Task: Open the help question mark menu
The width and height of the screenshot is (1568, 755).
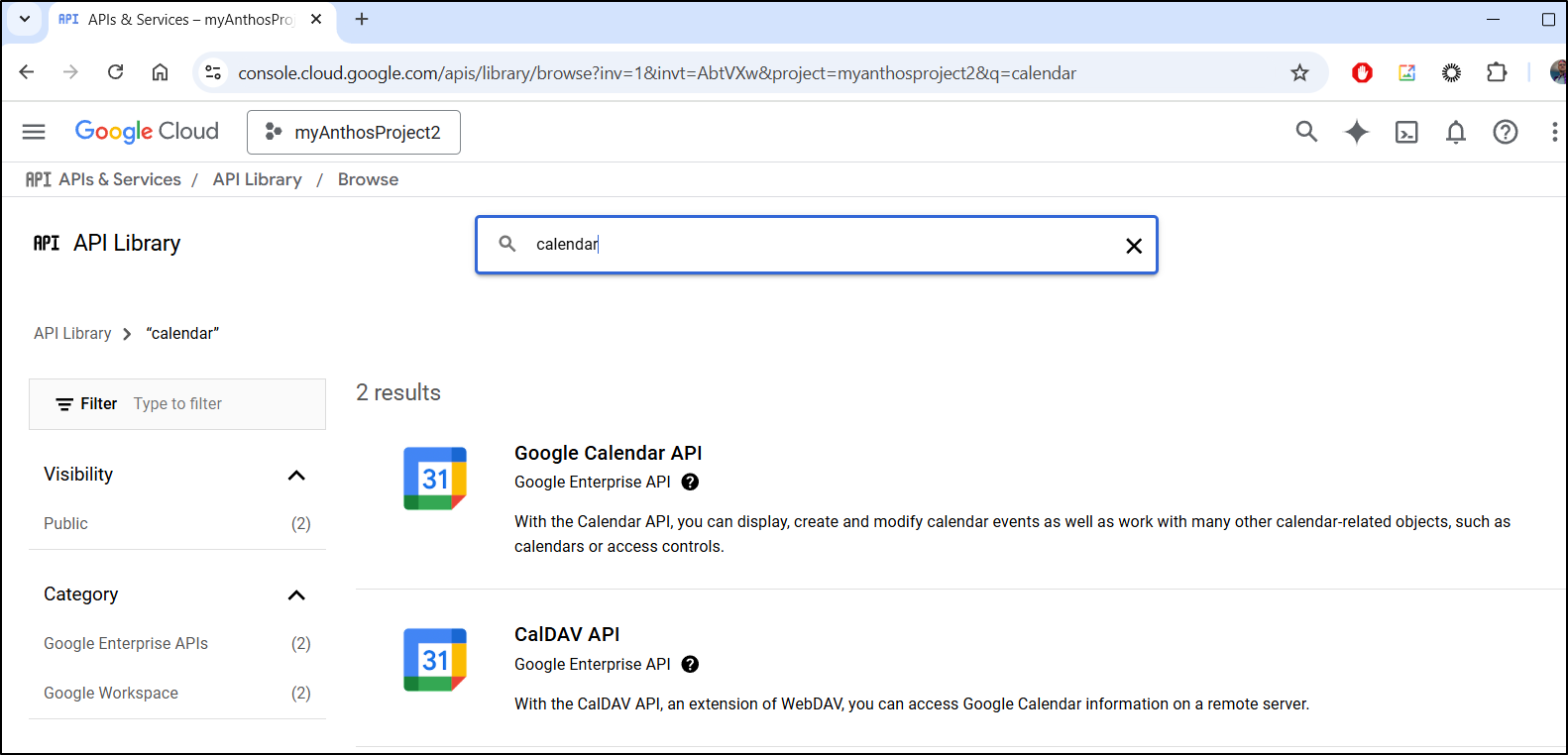Action: (x=1505, y=132)
